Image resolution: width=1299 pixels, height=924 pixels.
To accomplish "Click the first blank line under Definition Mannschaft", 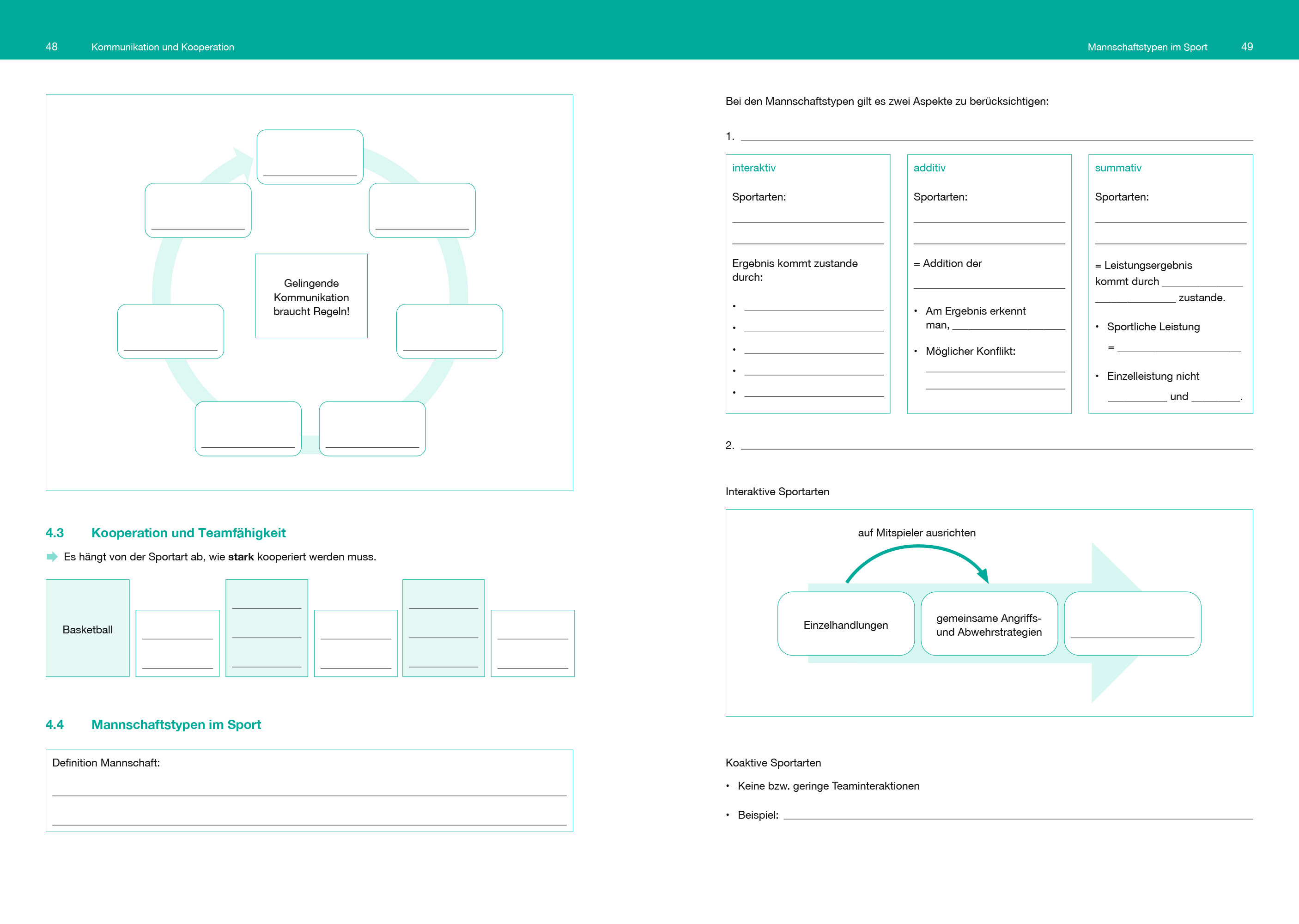I will tap(310, 795).
